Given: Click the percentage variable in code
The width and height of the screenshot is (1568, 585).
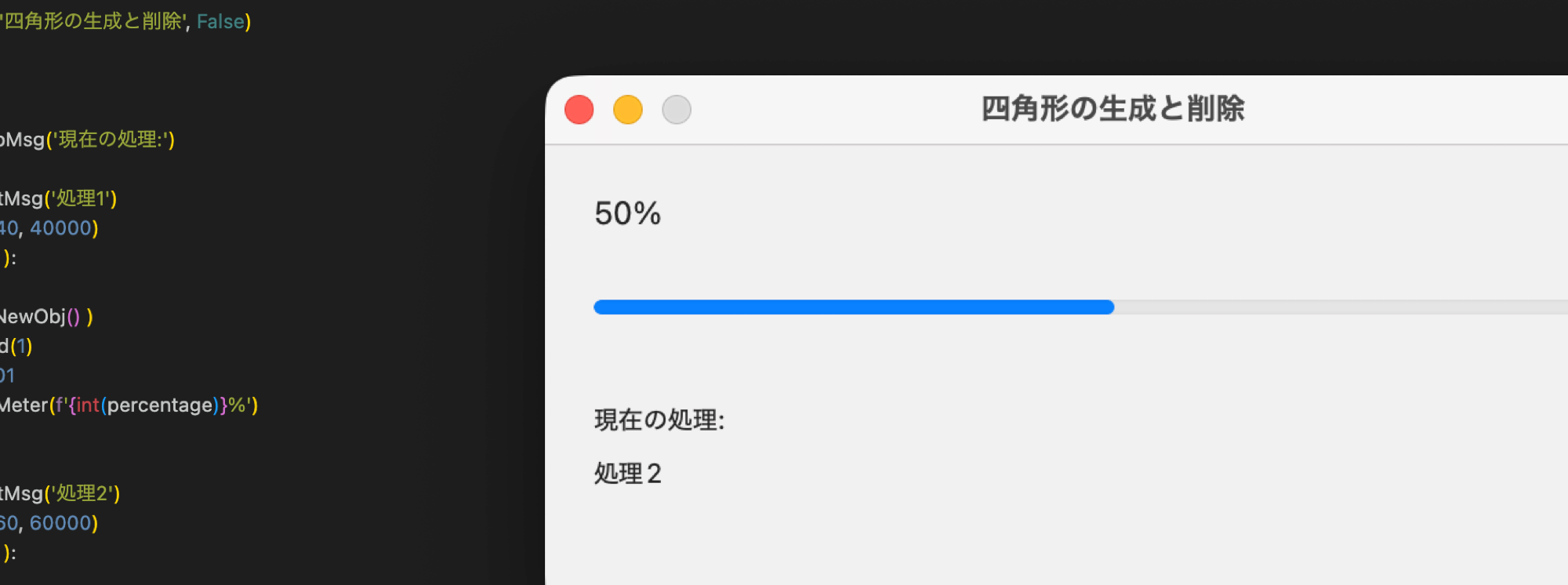Looking at the screenshot, I should click(160, 405).
